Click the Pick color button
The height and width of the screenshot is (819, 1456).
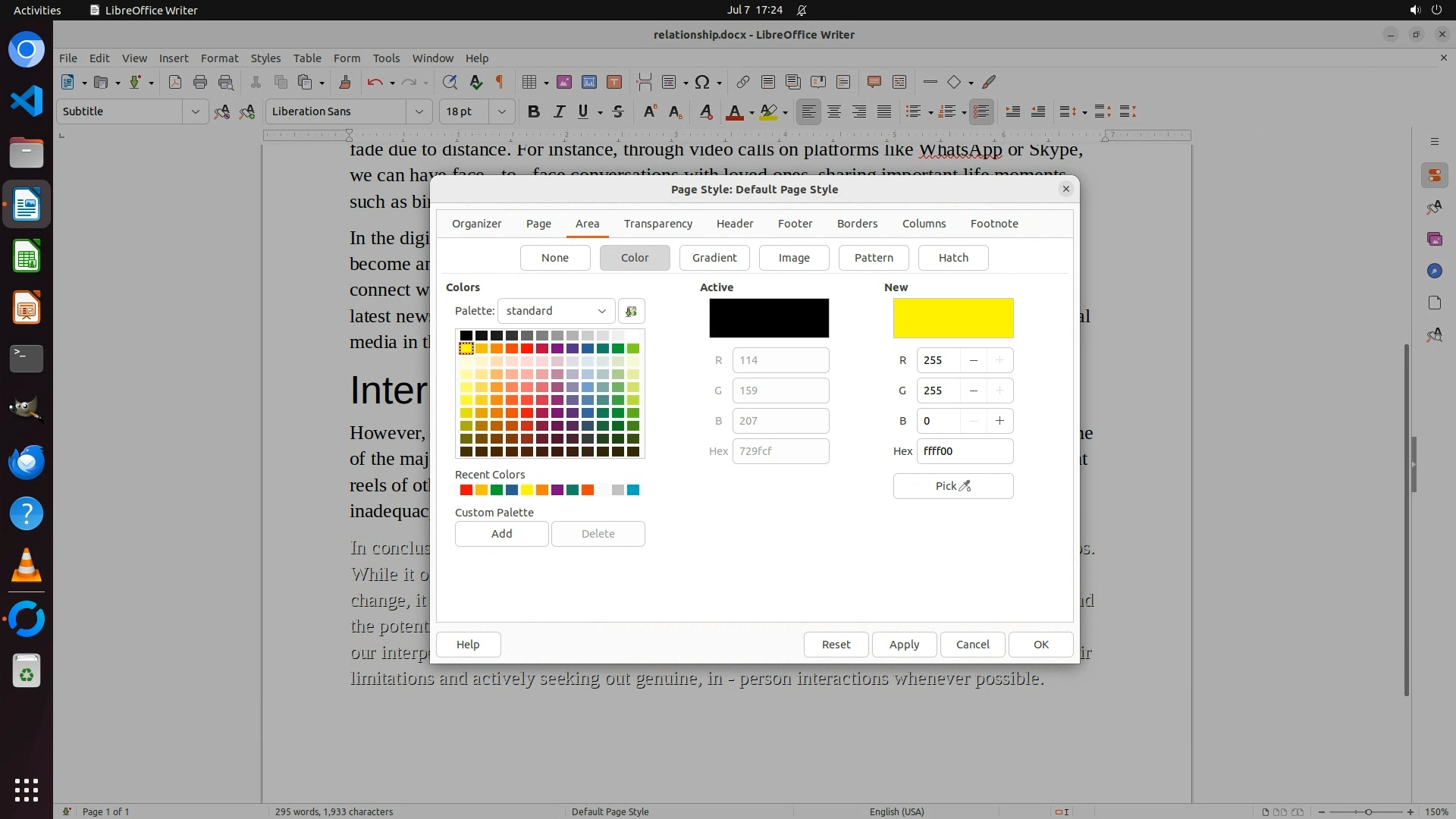(952, 486)
